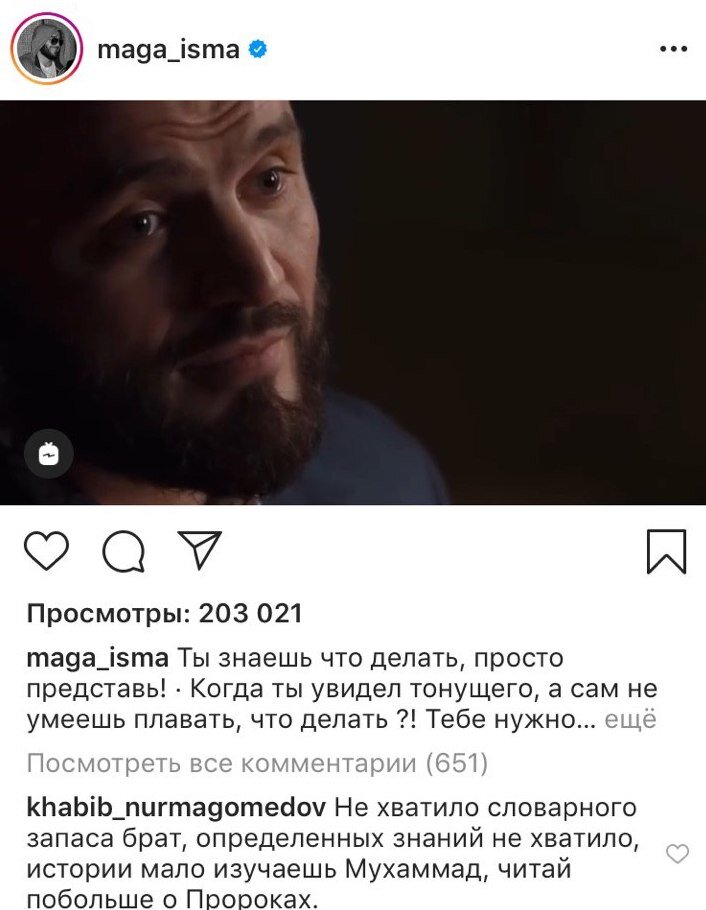Open khabib_nurmagomedov's profile from the comment
706x910 pixels.
176,808
